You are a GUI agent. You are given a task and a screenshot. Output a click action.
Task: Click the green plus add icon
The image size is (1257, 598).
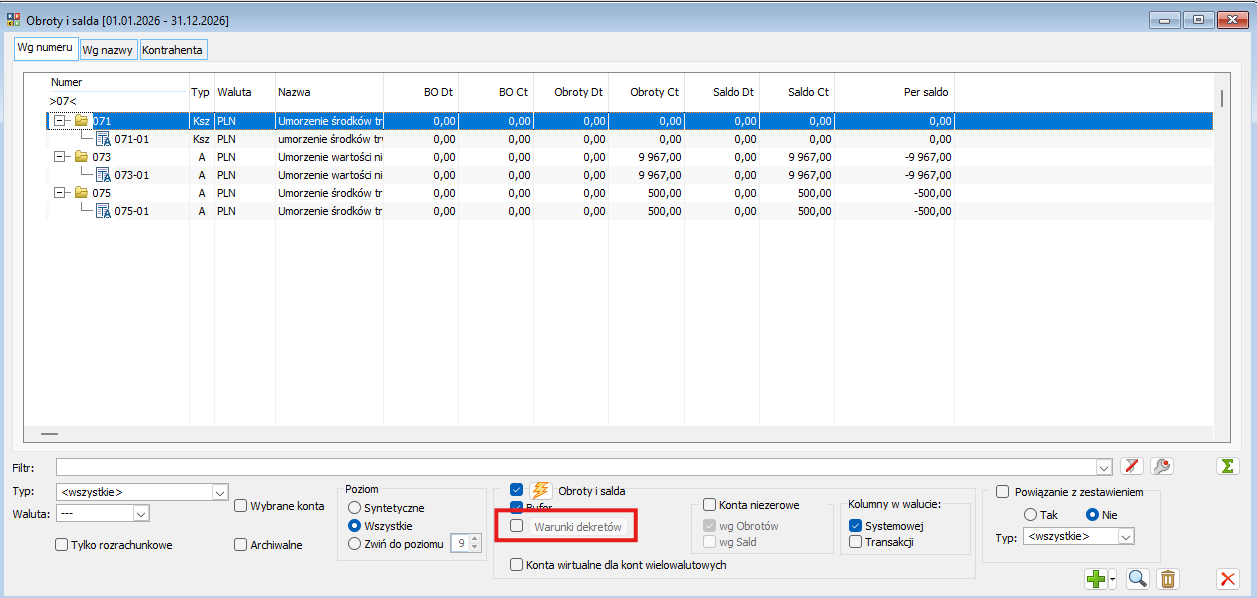(1096, 578)
